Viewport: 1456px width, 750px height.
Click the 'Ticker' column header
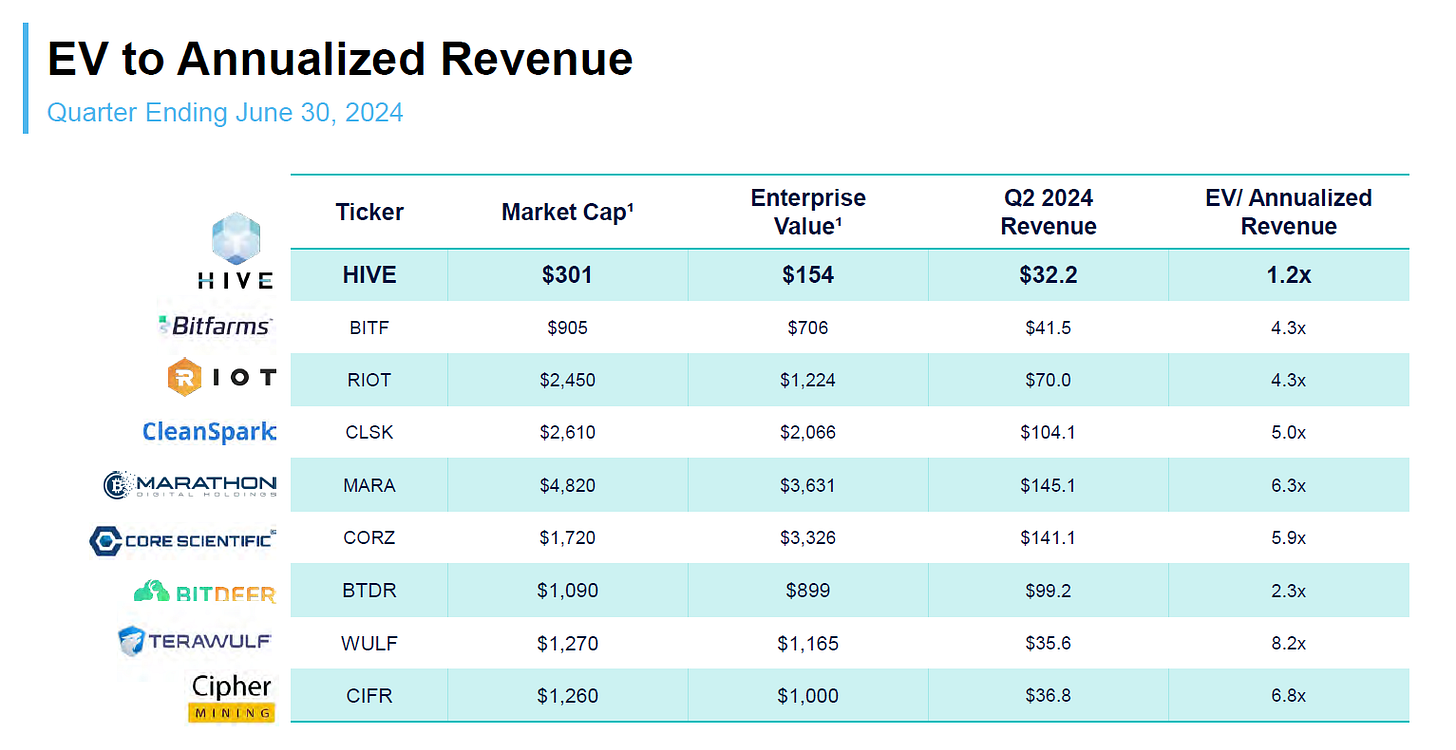click(369, 212)
